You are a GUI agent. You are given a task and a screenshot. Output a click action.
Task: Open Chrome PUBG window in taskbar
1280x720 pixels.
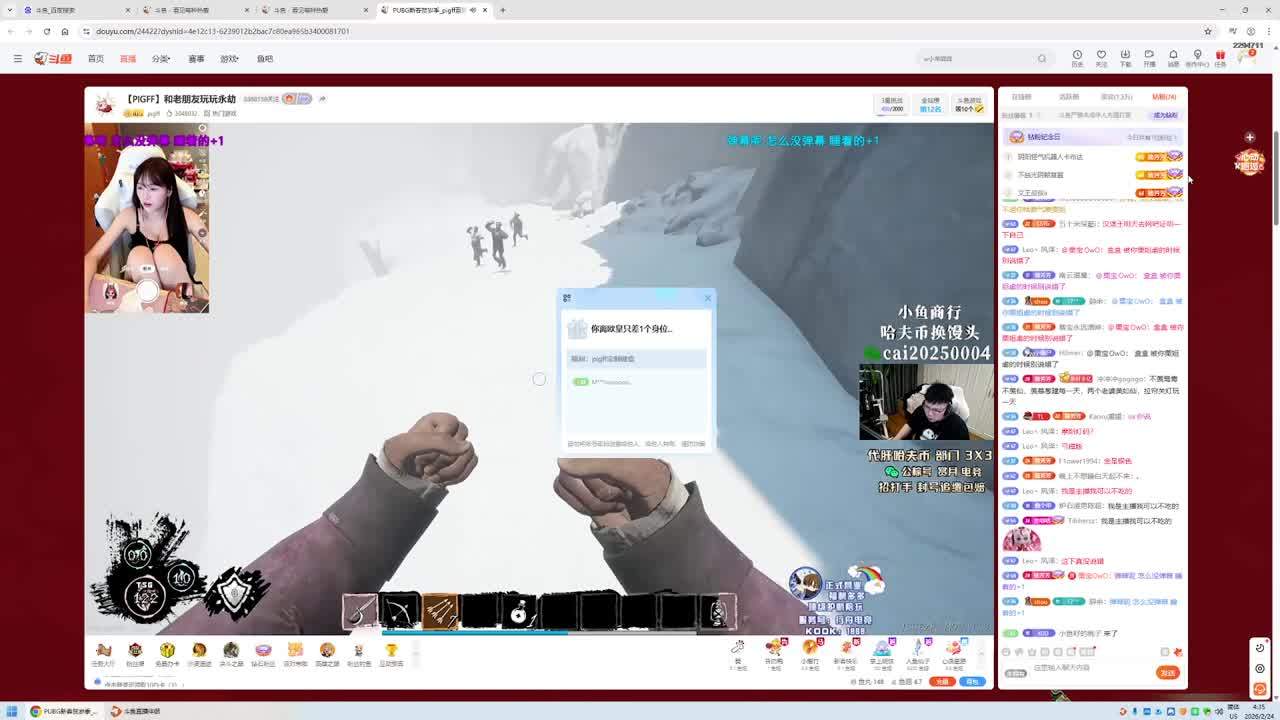coord(64,711)
